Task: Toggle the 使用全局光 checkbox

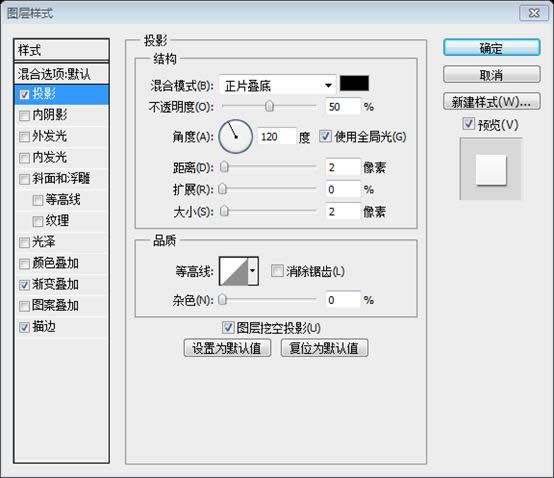Action: [325, 136]
